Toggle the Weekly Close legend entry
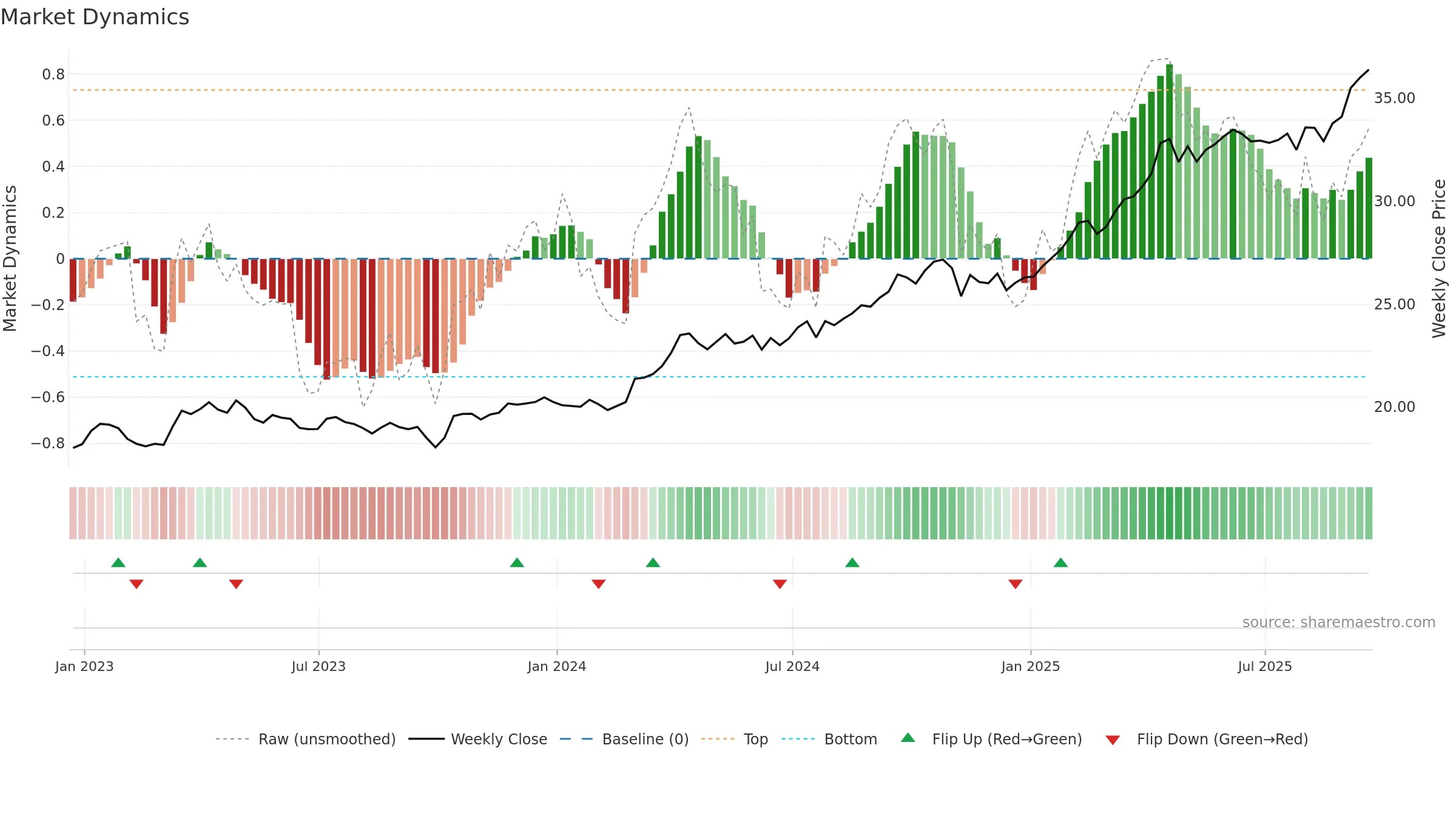This screenshot has width=1456, height=819. [478, 739]
